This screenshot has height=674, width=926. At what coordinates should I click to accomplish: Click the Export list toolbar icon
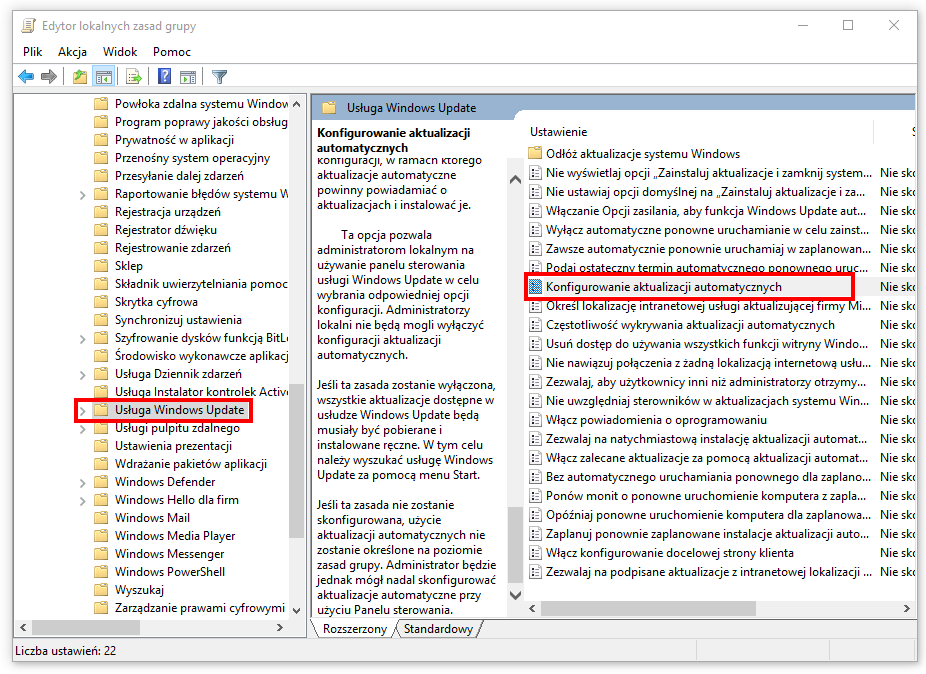click(x=133, y=76)
